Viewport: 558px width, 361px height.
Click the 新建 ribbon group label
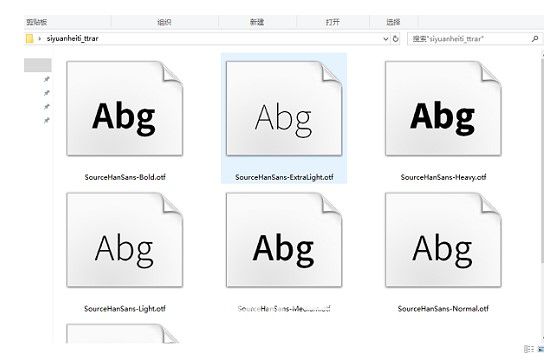(257, 22)
